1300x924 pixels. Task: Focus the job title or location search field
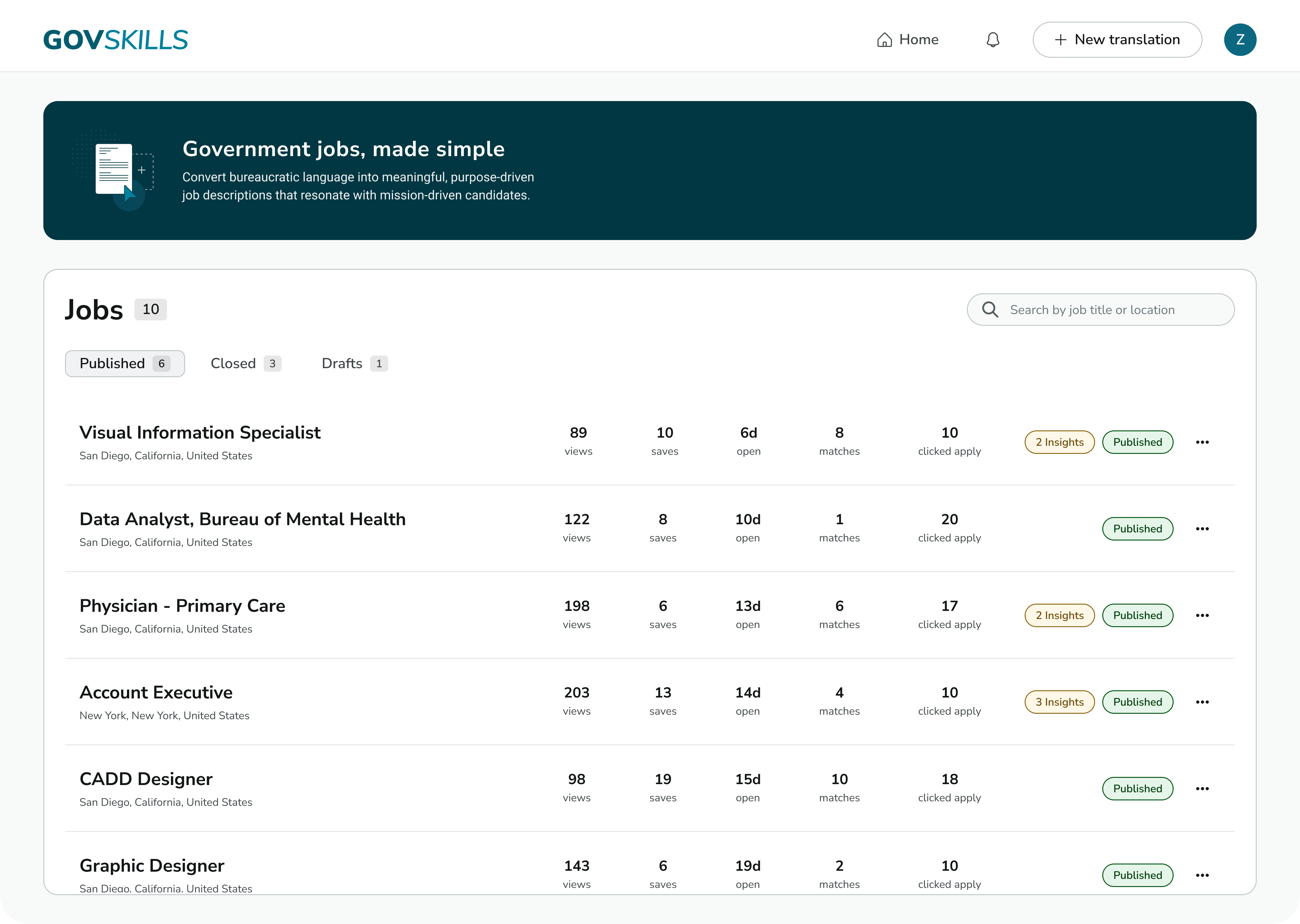pyautogui.click(x=1110, y=310)
